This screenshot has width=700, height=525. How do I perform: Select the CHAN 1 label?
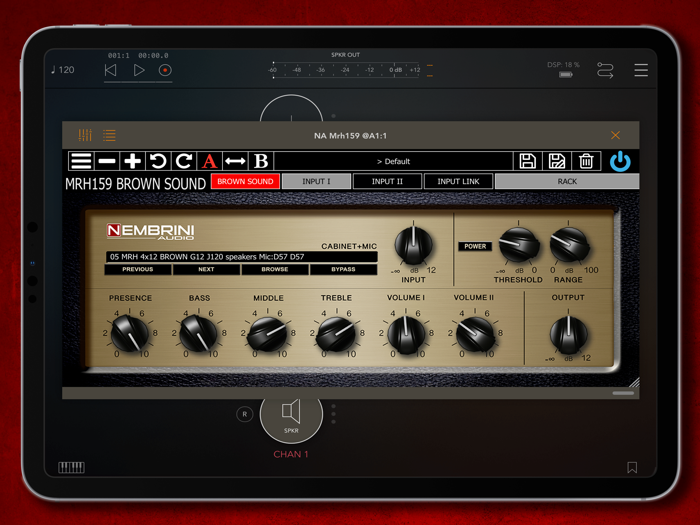291,454
